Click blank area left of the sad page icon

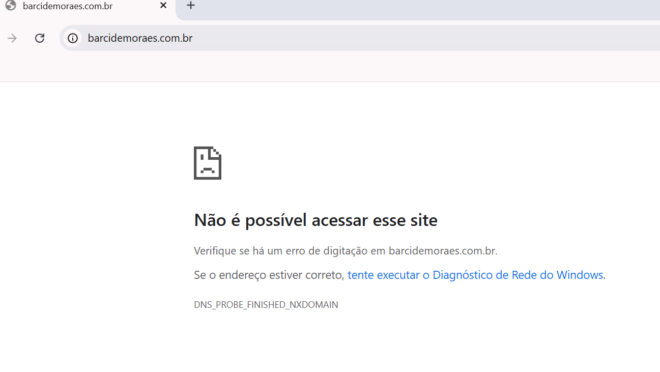tap(97, 163)
